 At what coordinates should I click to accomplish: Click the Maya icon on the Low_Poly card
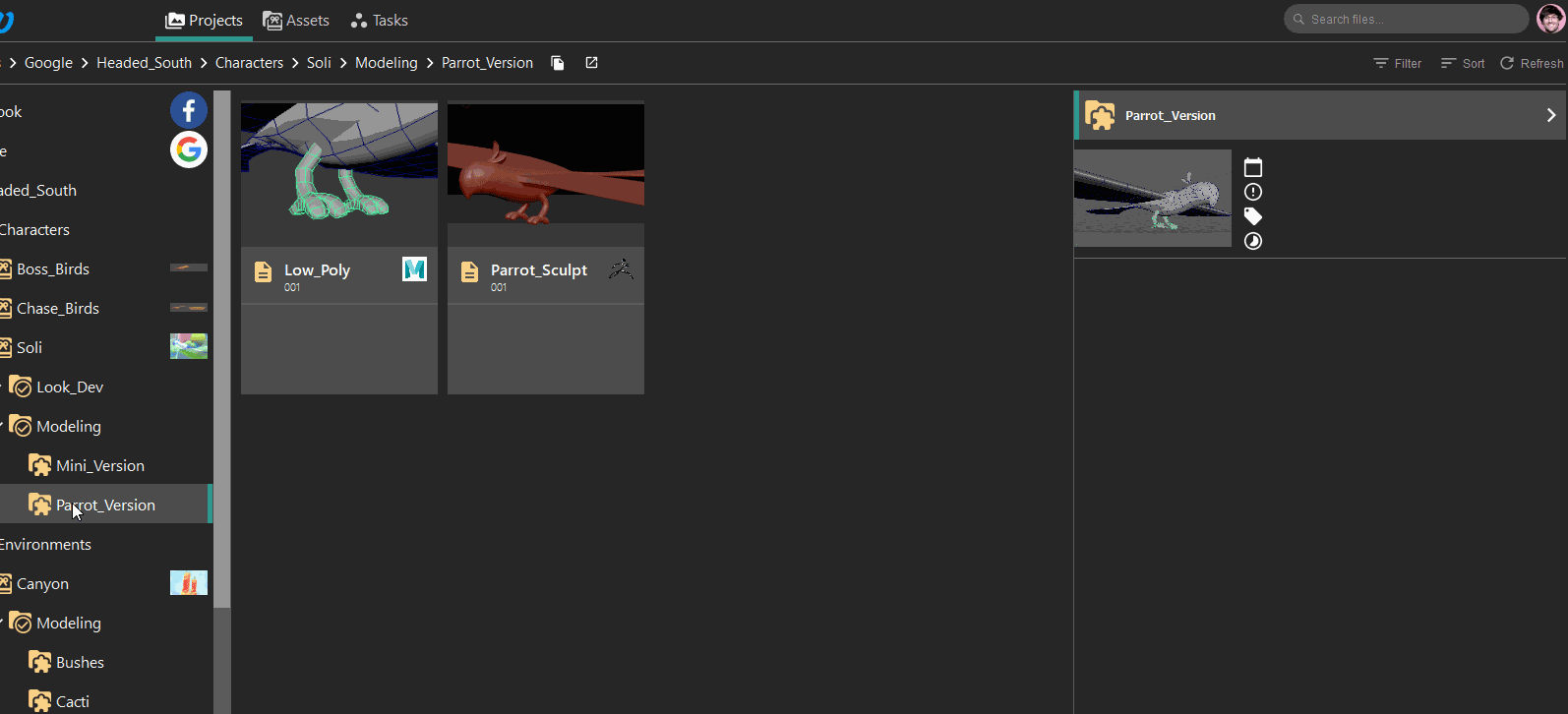point(415,268)
